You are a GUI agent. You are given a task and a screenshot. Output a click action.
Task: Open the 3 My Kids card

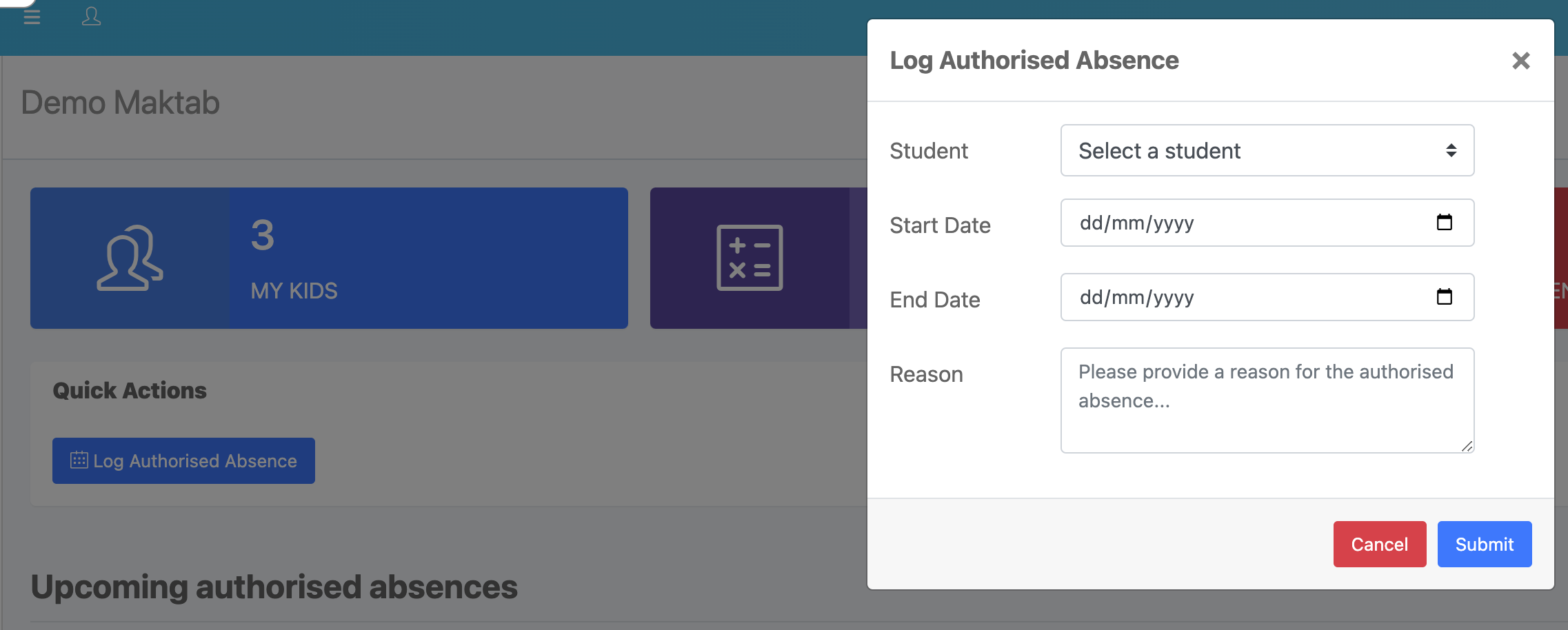(329, 258)
